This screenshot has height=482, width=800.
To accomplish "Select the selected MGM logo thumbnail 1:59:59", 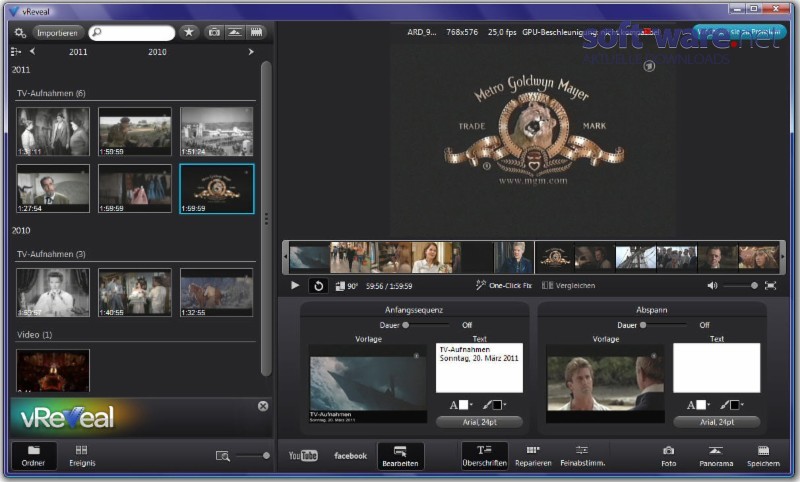I will click(217, 189).
